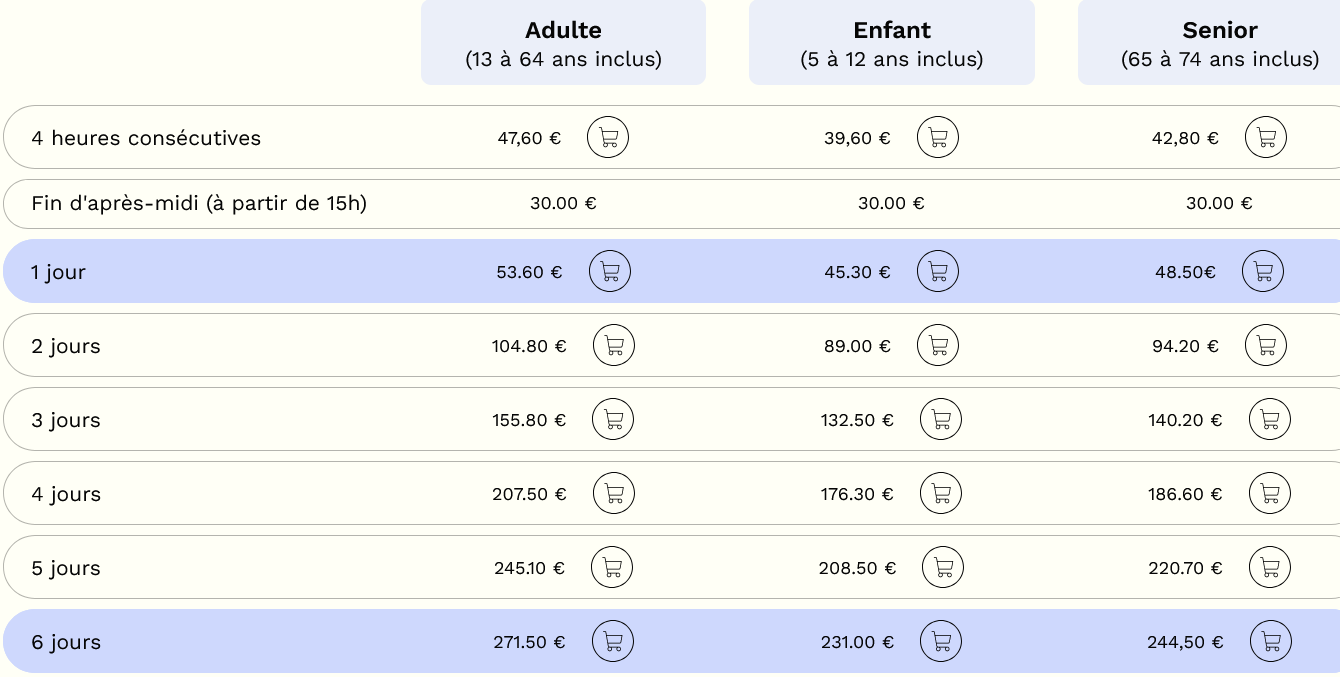The image size is (1340, 677).
Task: Select the Enfant column header
Action: click(891, 43)
